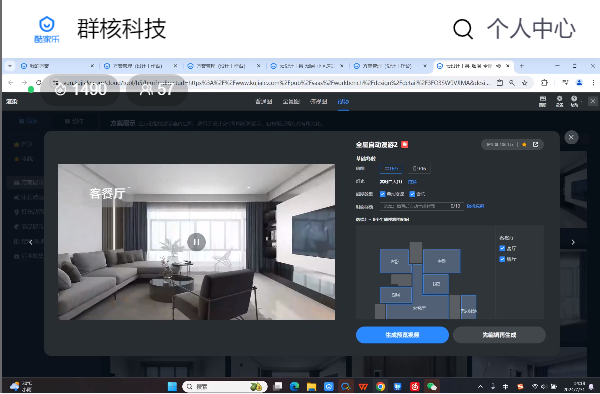Image resolution: width=600 pixels, height=394 pixels.
Task: Switch to the first browser tab
Action: point(57,66)
